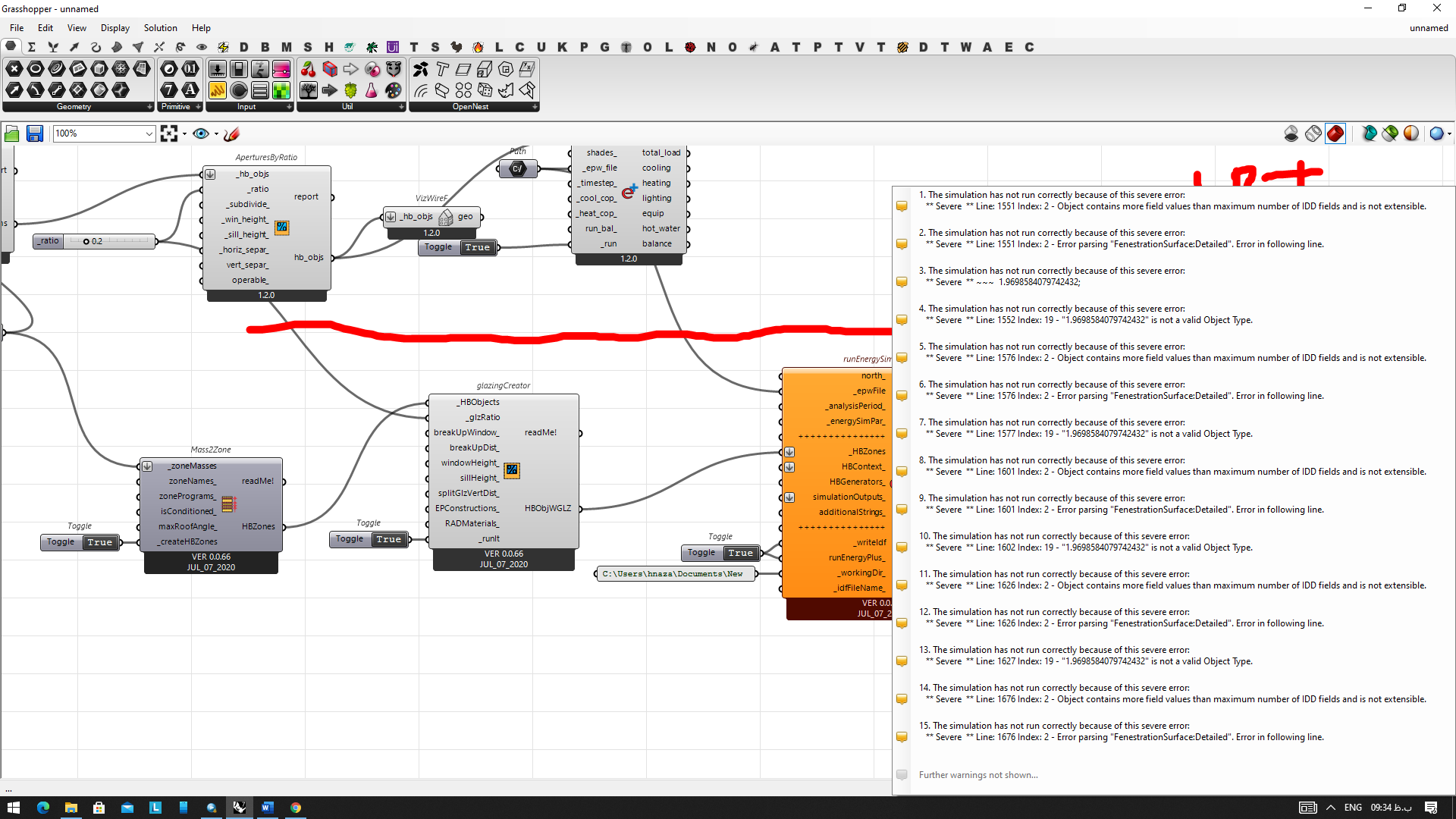The image size is (1456, 819).
Task: Enable wireframe preview mode
Action: (x=1313, y=133)
